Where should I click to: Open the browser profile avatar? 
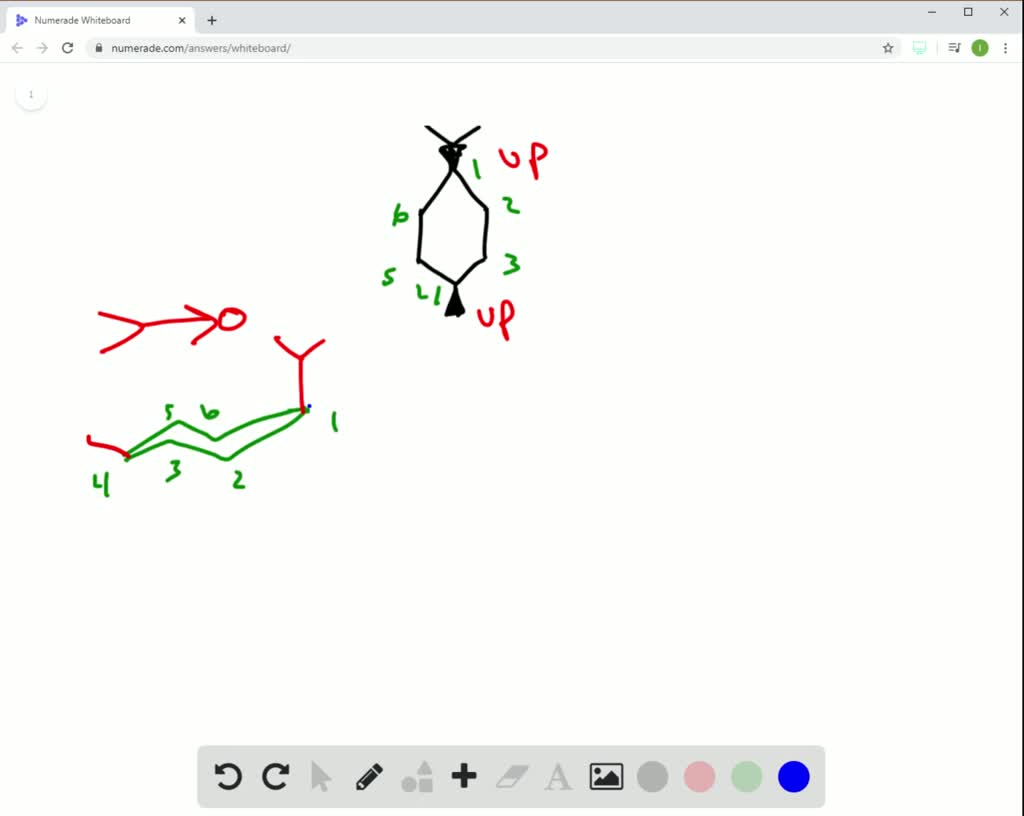pyautogui.click(x=979, y=47)
